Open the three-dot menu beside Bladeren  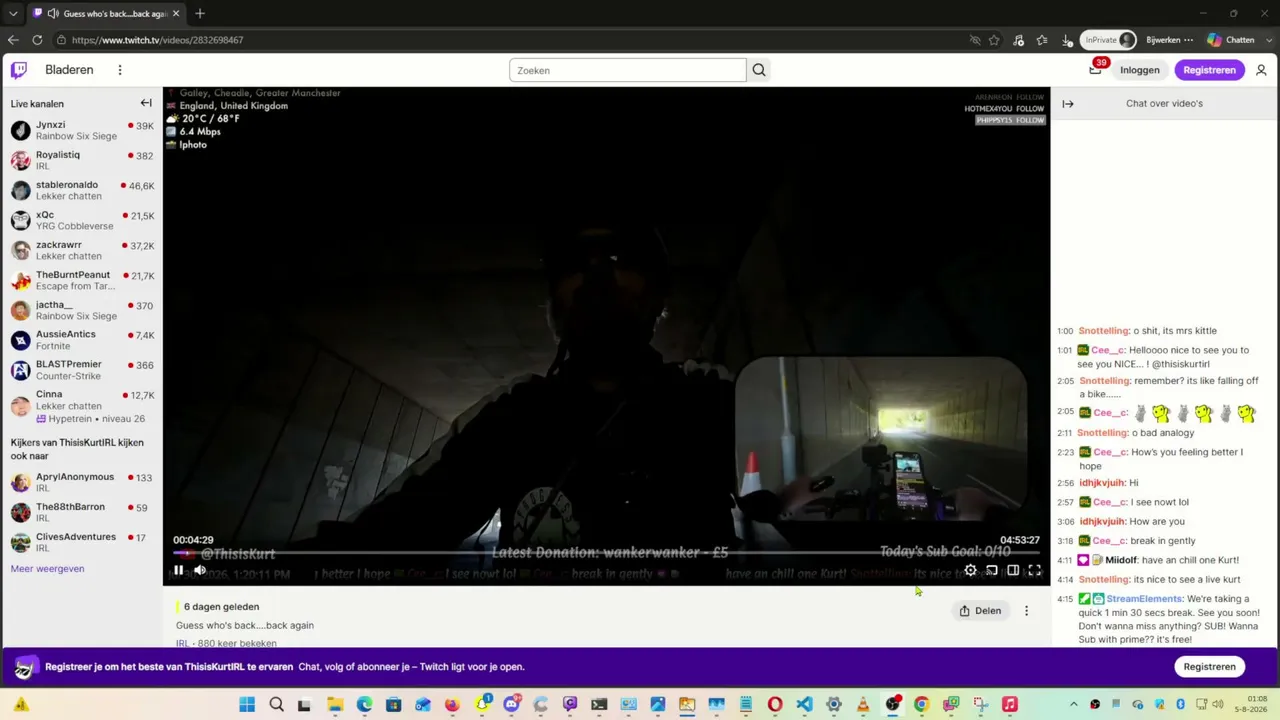(x=120, y=70)
